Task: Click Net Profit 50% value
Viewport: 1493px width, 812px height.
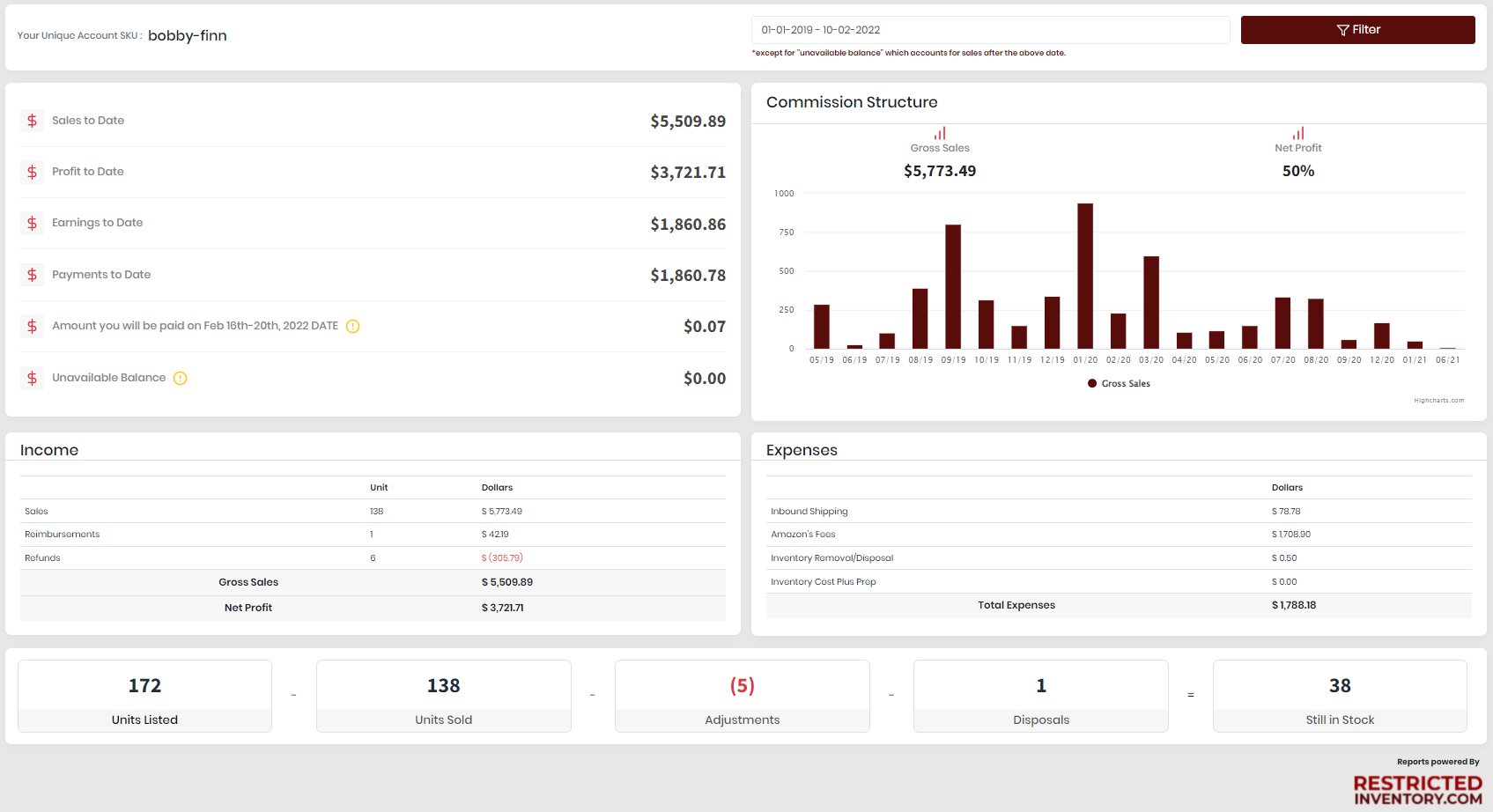Action: 1298,171
